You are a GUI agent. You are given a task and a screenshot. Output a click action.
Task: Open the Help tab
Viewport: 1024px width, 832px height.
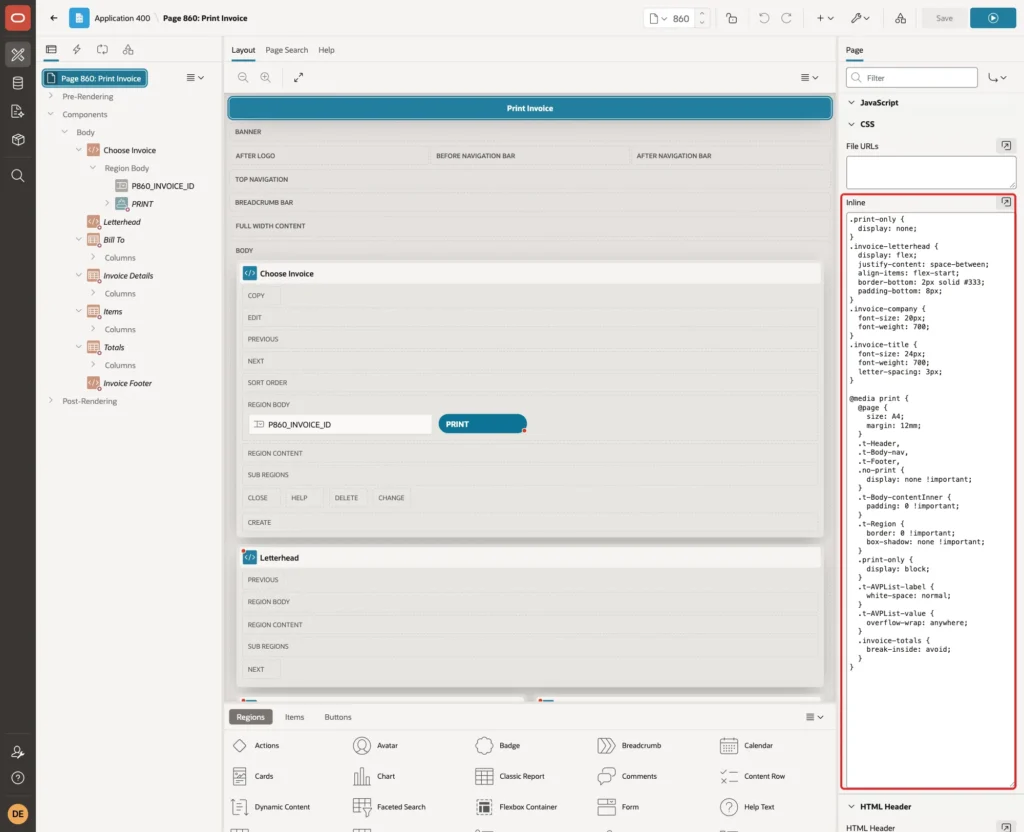[x=327, y=50]
